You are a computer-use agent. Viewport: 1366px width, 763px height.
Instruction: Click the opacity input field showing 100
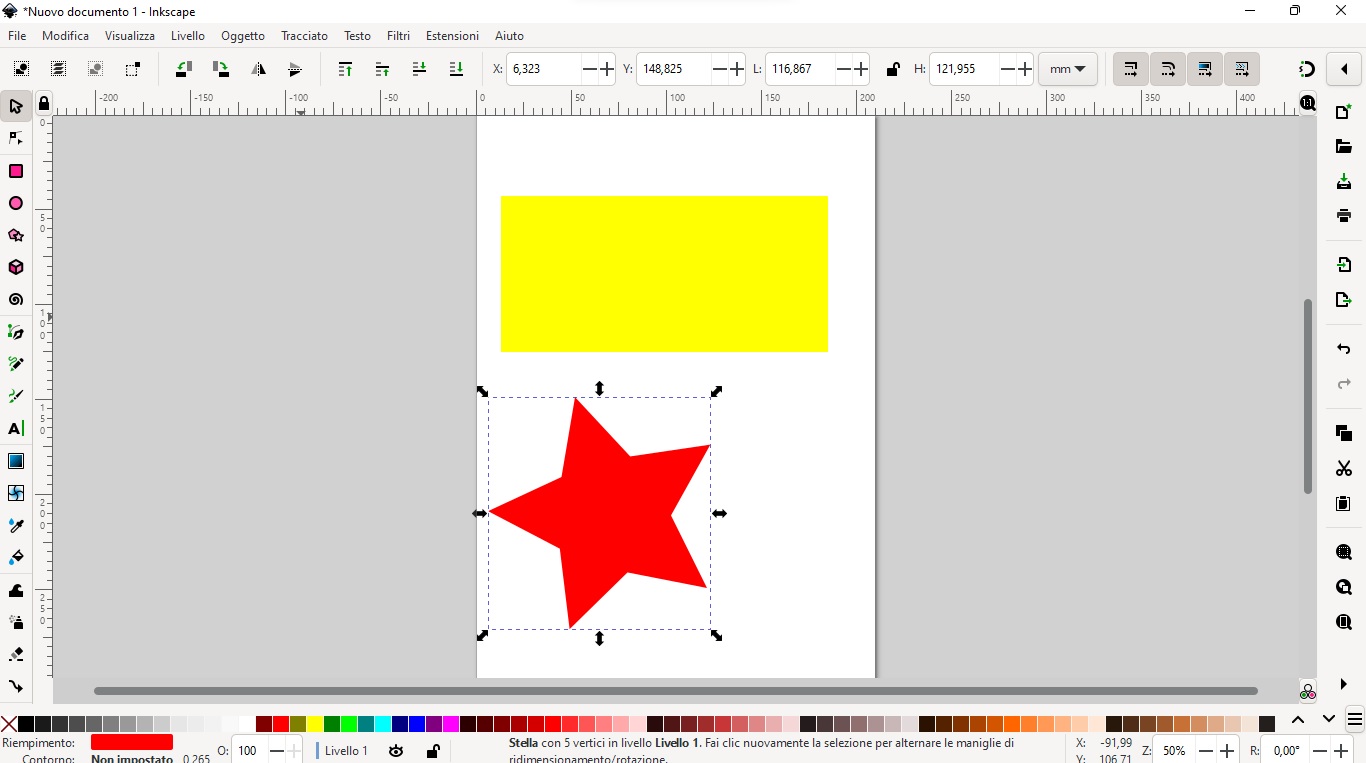247,751
